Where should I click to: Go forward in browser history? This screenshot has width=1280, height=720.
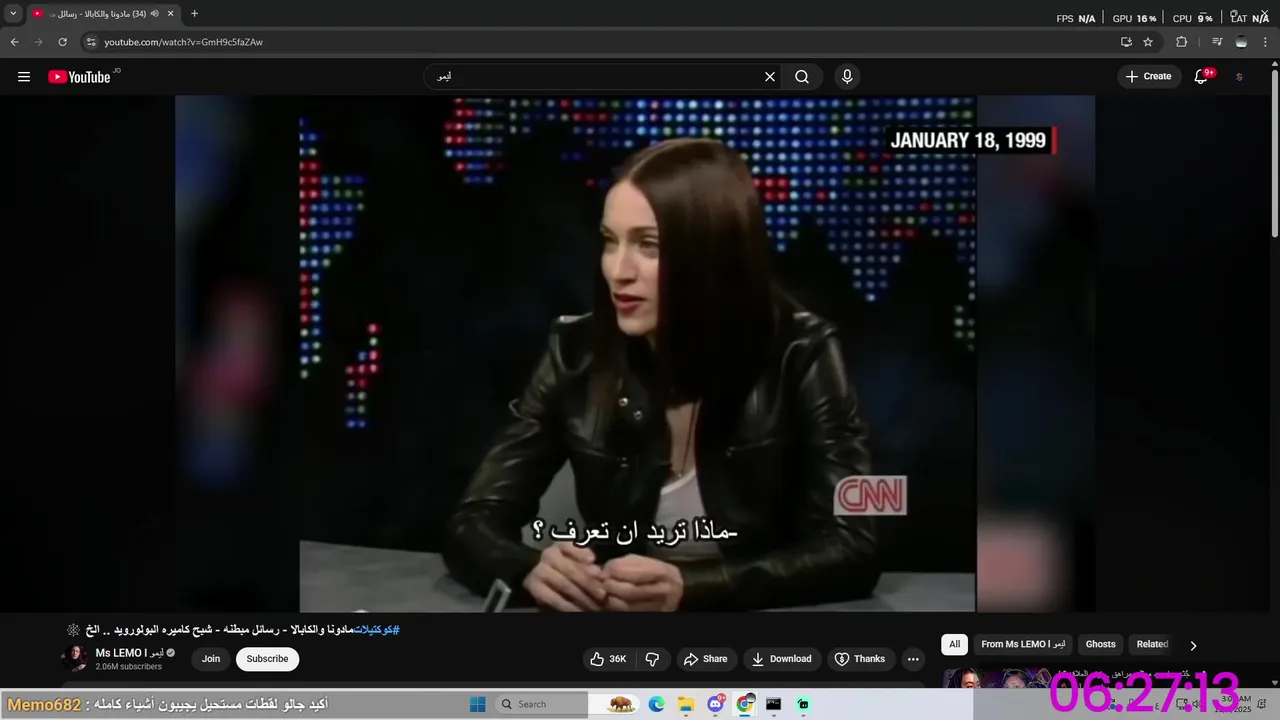38,42
